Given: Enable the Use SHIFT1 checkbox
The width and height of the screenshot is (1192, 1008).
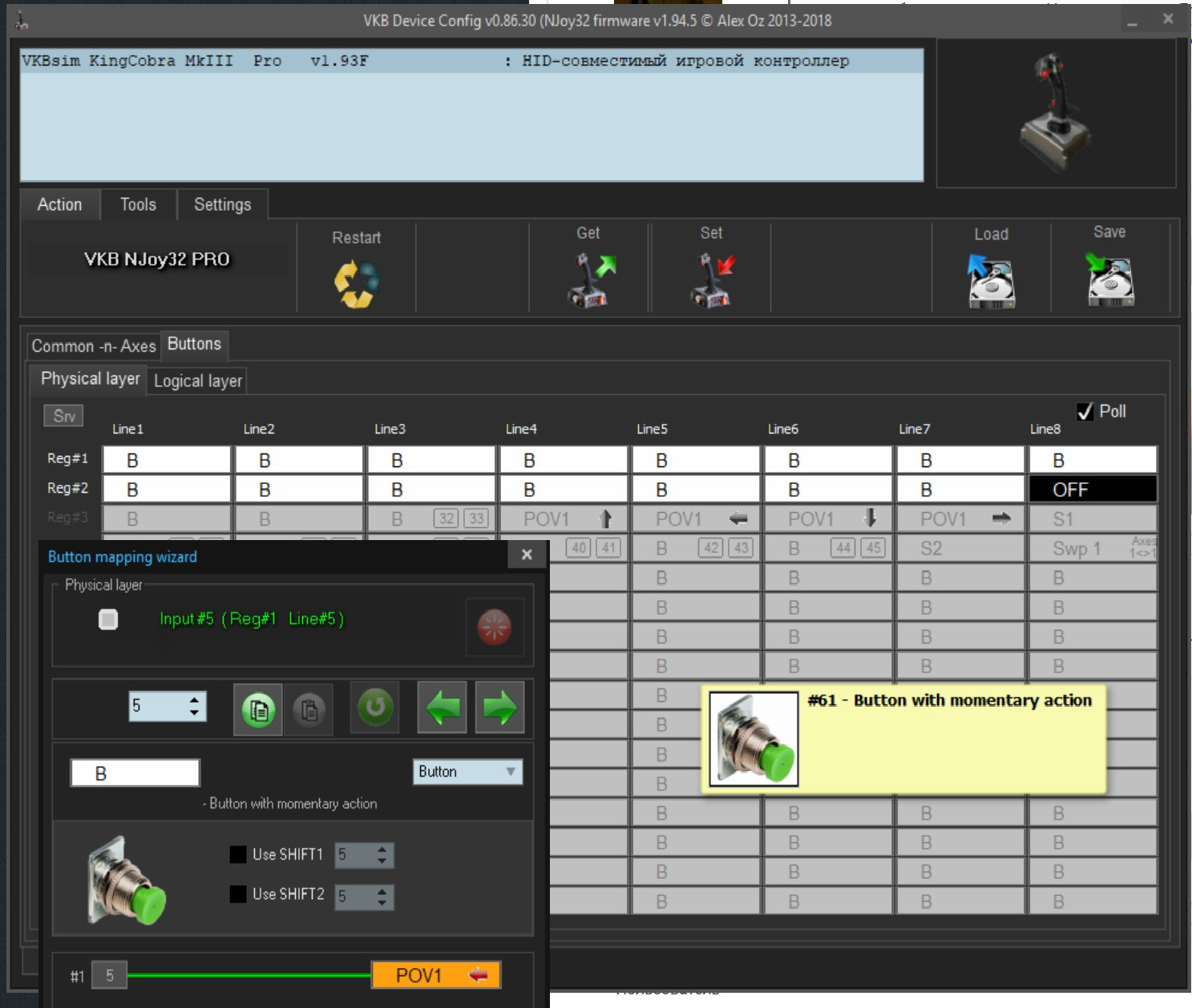Looking at the screenshot, I should click(x=238, y=855).
